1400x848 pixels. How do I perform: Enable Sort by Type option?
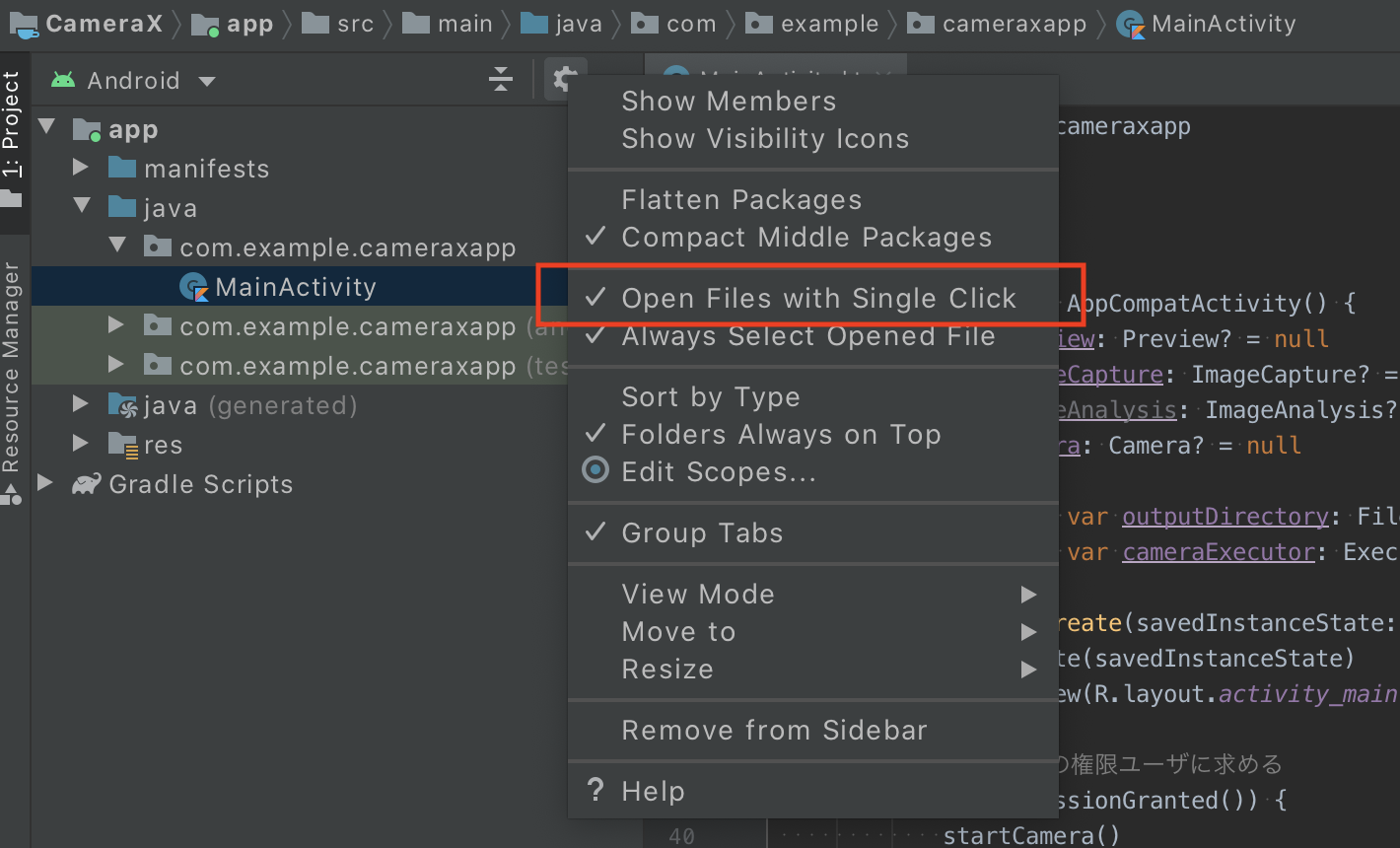coord(813,397)
